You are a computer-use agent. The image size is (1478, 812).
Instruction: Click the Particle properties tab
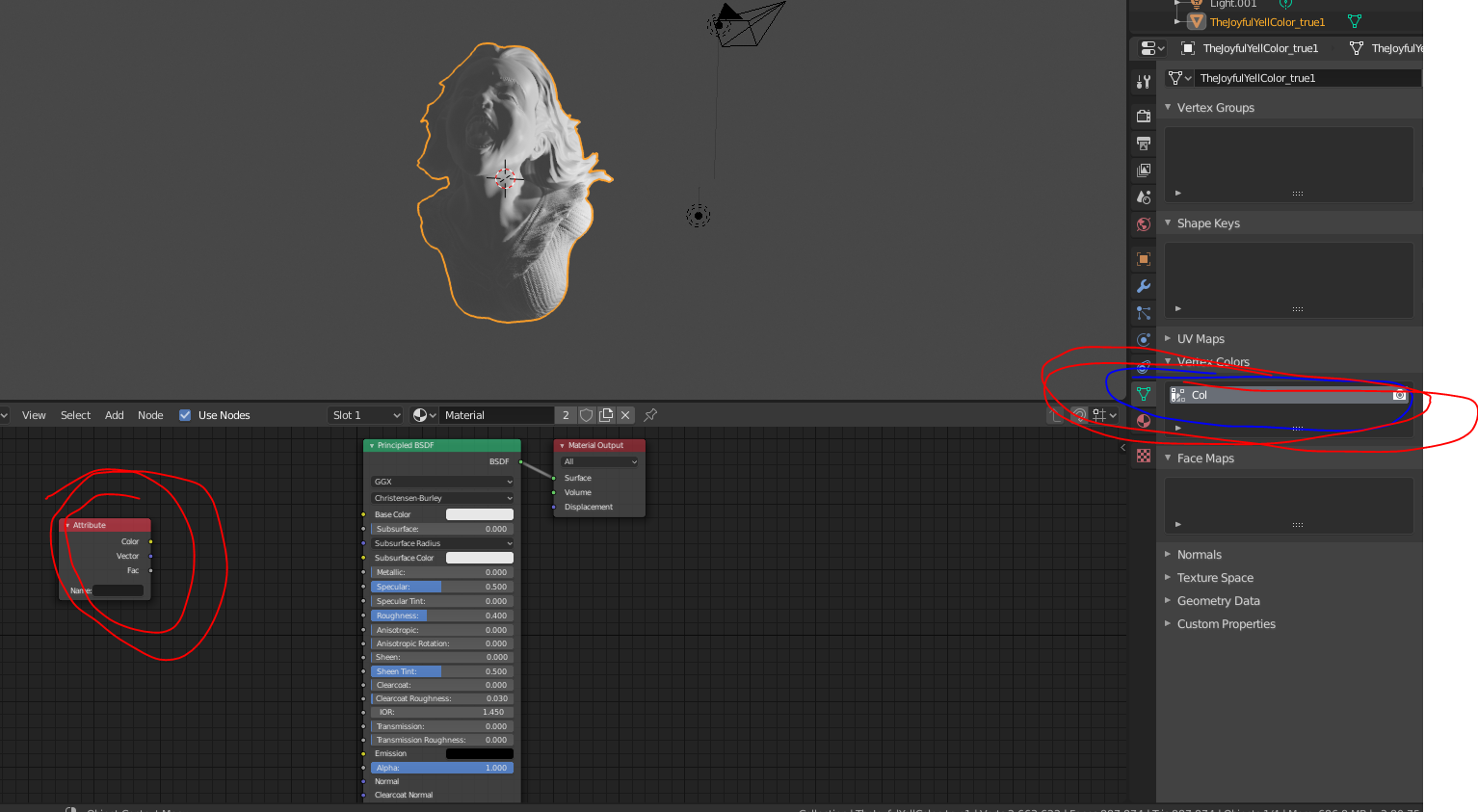point(1143,312)
